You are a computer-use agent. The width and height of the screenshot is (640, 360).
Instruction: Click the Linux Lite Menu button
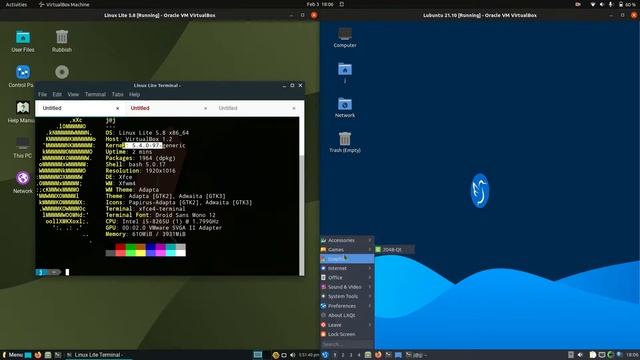tap(12, 355)
